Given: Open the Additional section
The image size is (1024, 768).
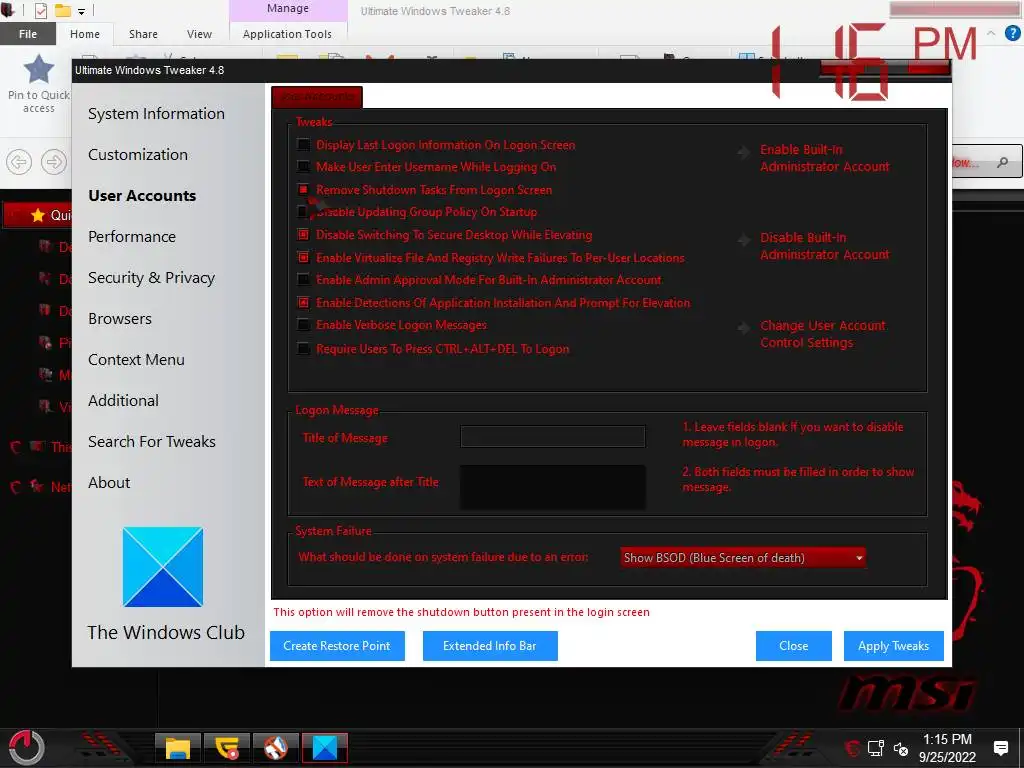Looking at the screenshot, I should (x=123, y=400).
